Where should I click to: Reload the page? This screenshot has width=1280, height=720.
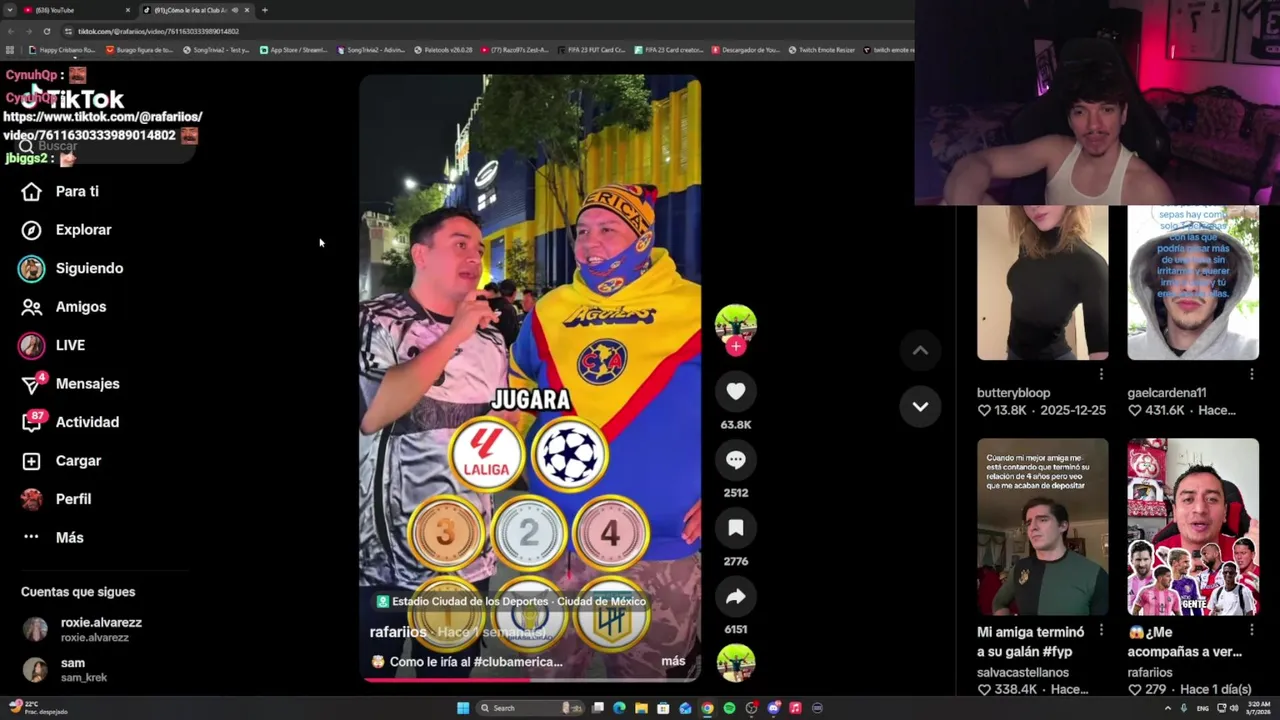click(x=46, y=31)
